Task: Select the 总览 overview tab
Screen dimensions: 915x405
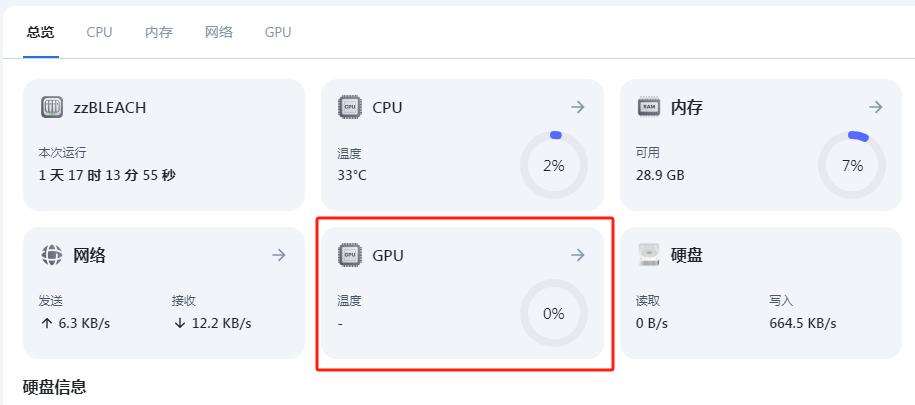Action: coord(41,32)
